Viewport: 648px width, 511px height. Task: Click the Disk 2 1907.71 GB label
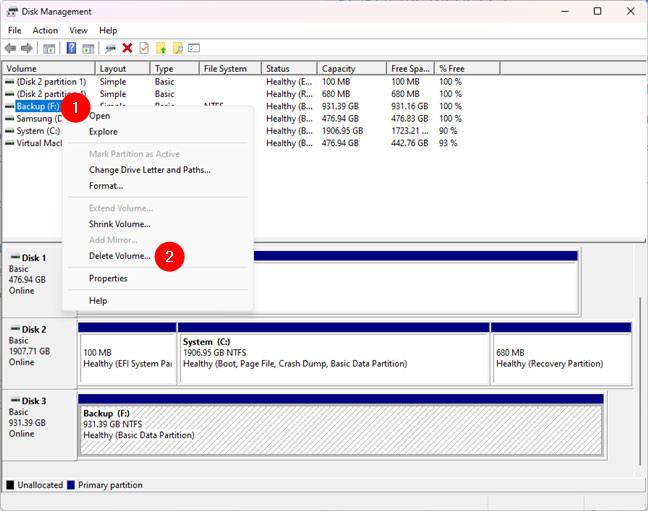tap(29, 351)
